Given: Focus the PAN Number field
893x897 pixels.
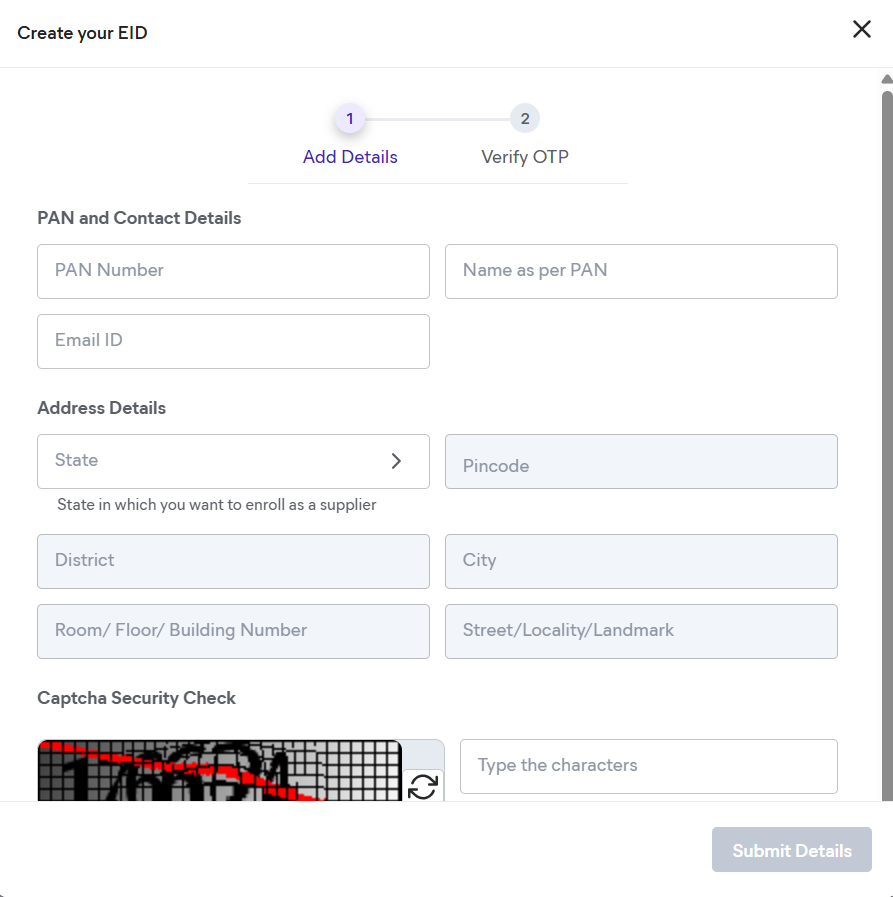Looking at the screenshot, I should (x=233, y=271).
